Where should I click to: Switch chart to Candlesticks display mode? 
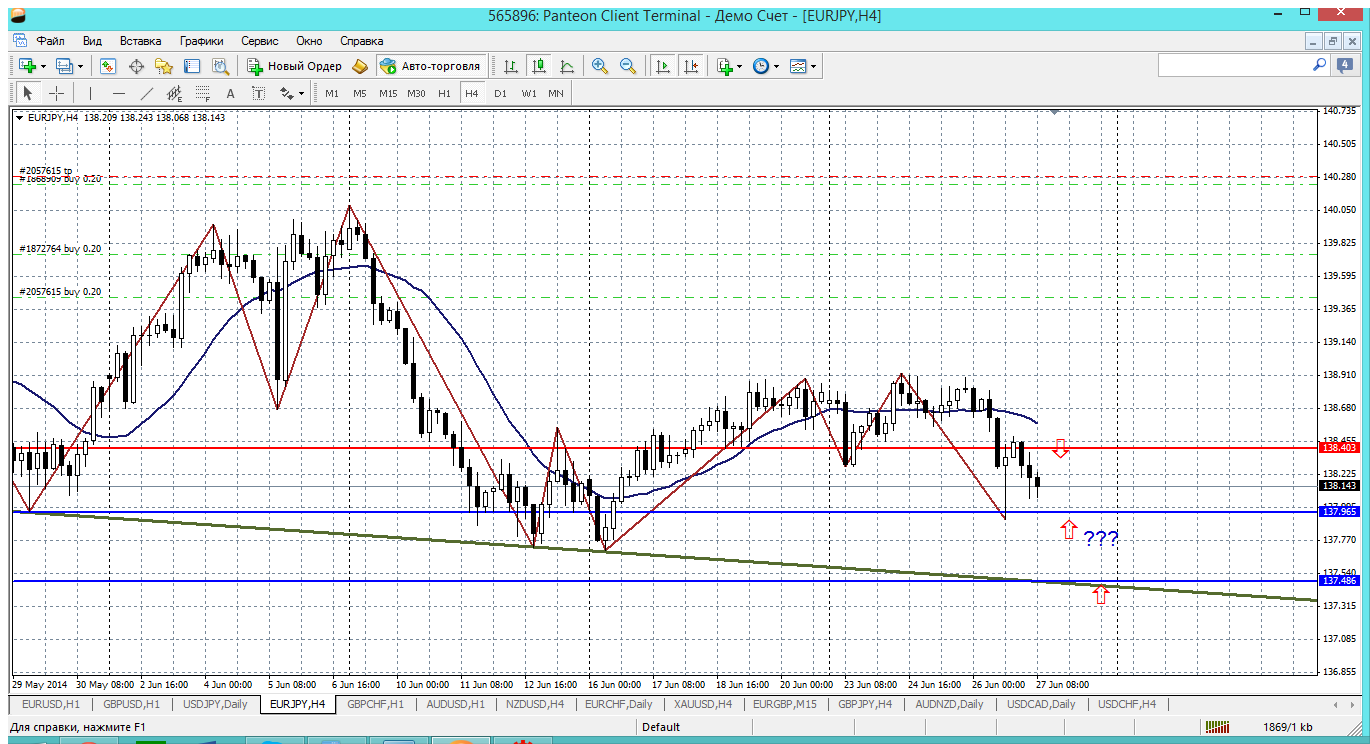[539, 66]
